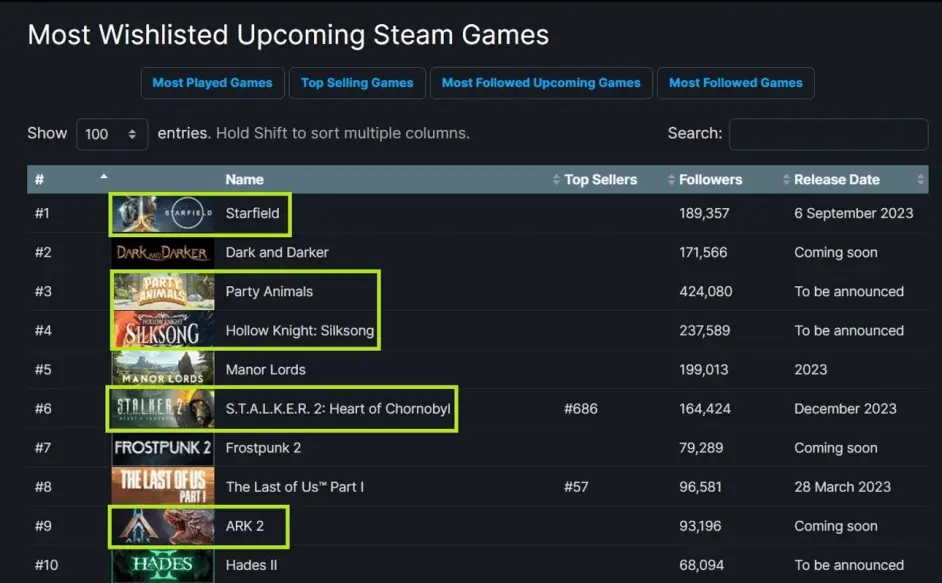The width and height of the screenshot is (942, 583).
Task: Go to Top Selling Games tab
Action: [x=357, y=83]
